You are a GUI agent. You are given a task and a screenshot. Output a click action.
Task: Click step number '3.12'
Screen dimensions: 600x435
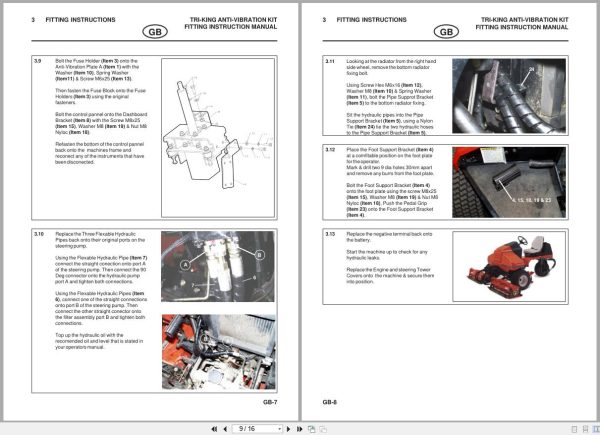[x=330, y=150]
